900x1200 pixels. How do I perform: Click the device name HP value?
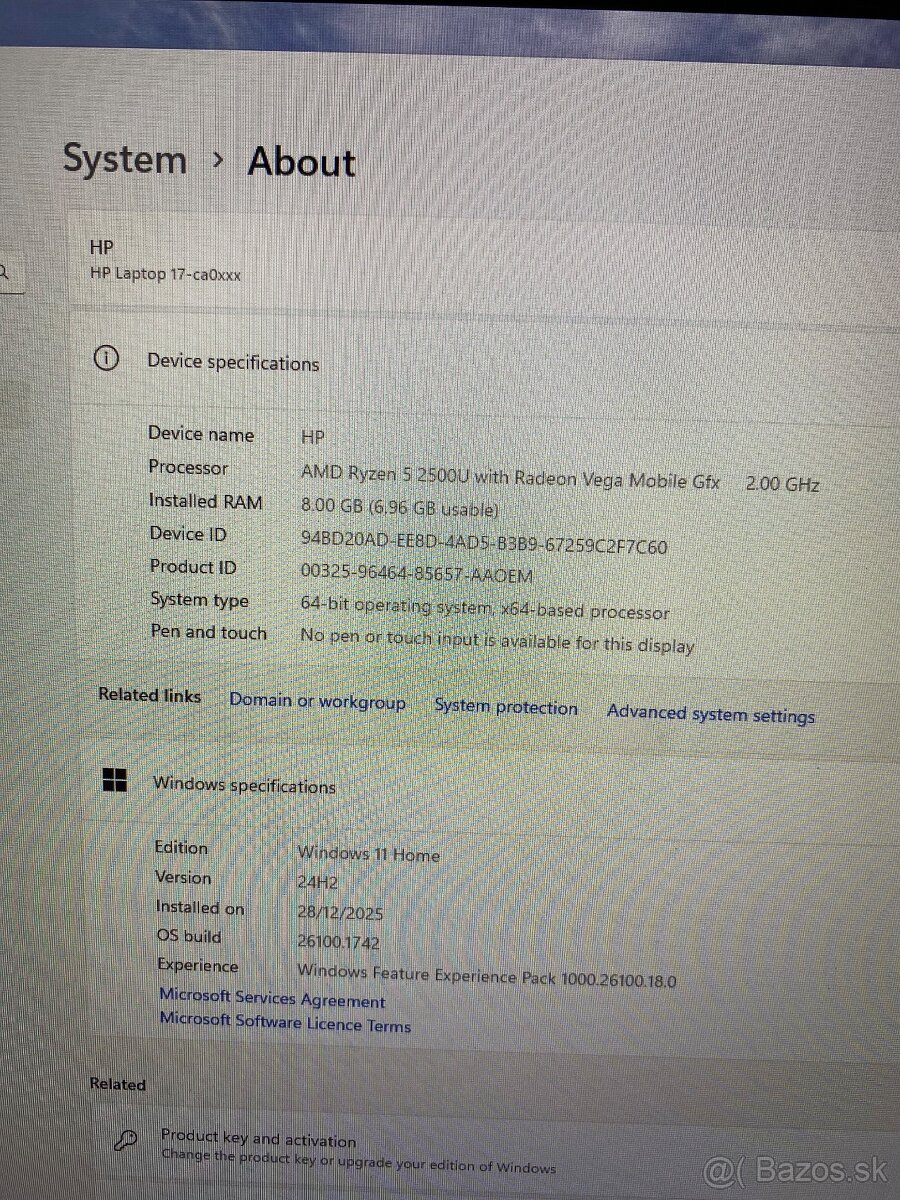(311, 437)
